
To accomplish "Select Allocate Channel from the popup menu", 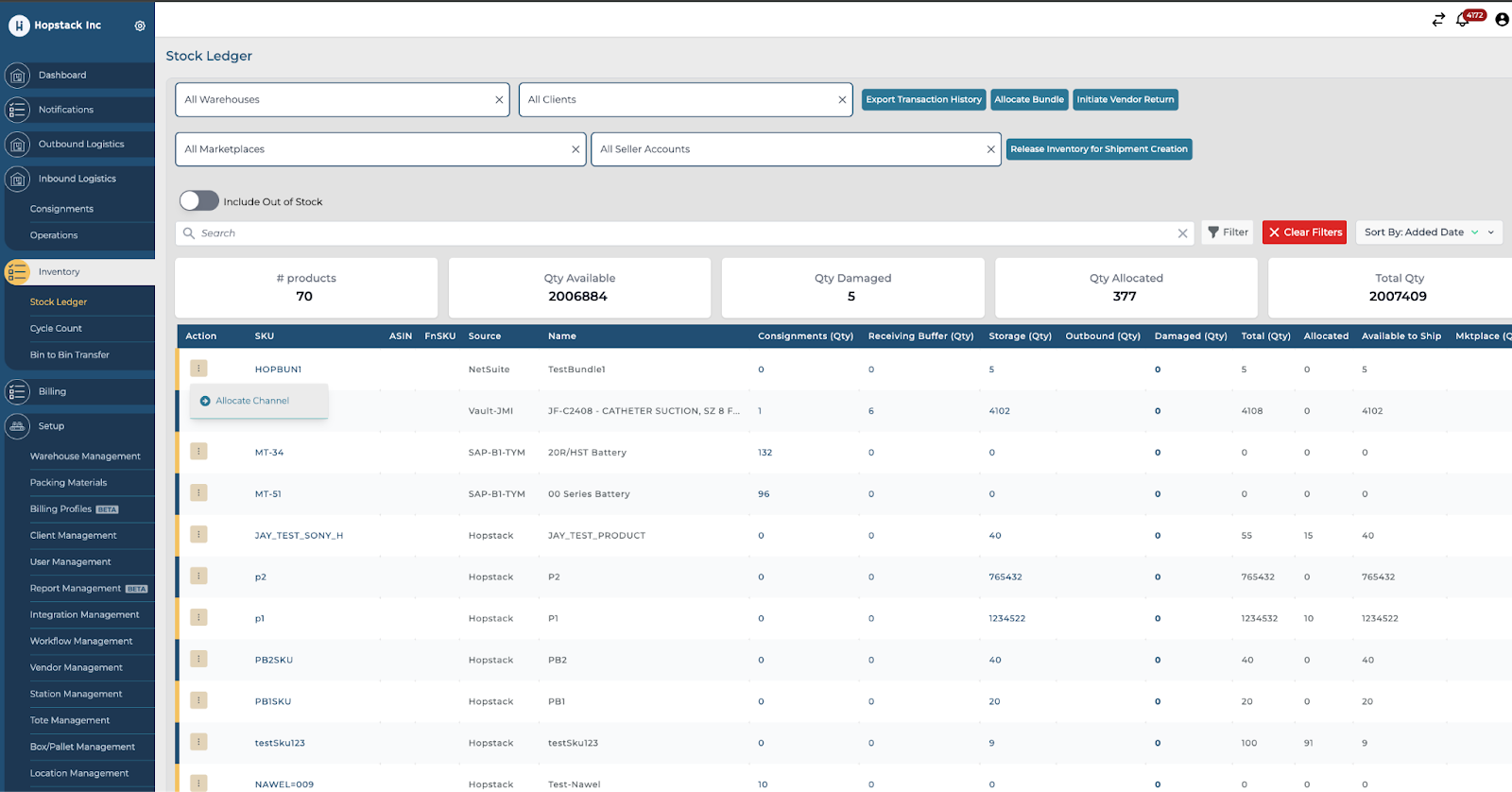I will coord(252,401).
